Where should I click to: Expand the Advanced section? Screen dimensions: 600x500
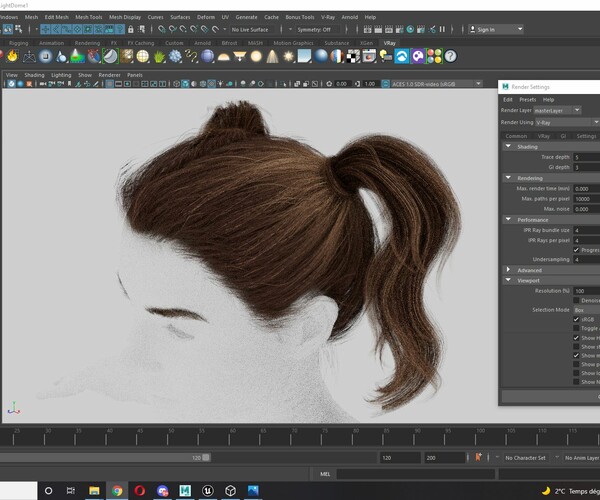click(x=509, y=269)
